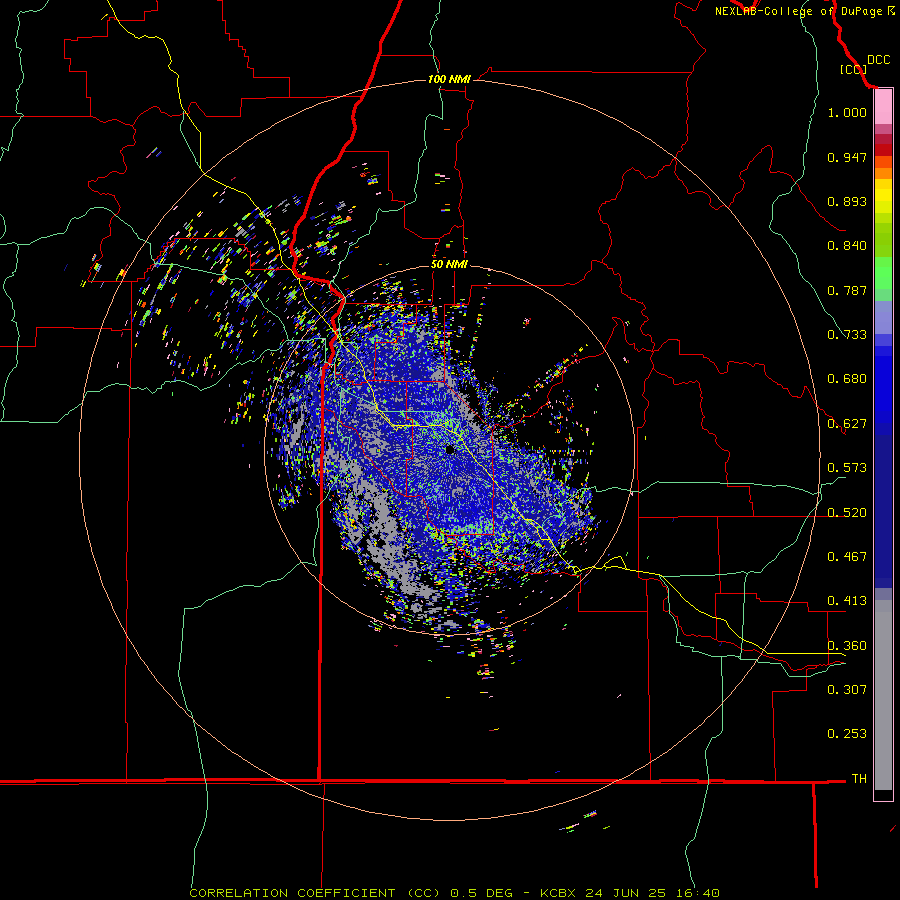Image resolution: width=900 pixels, height=900 pixels.
Task: Pick the bright green swatch on color bar
Action: pos(883,273)
